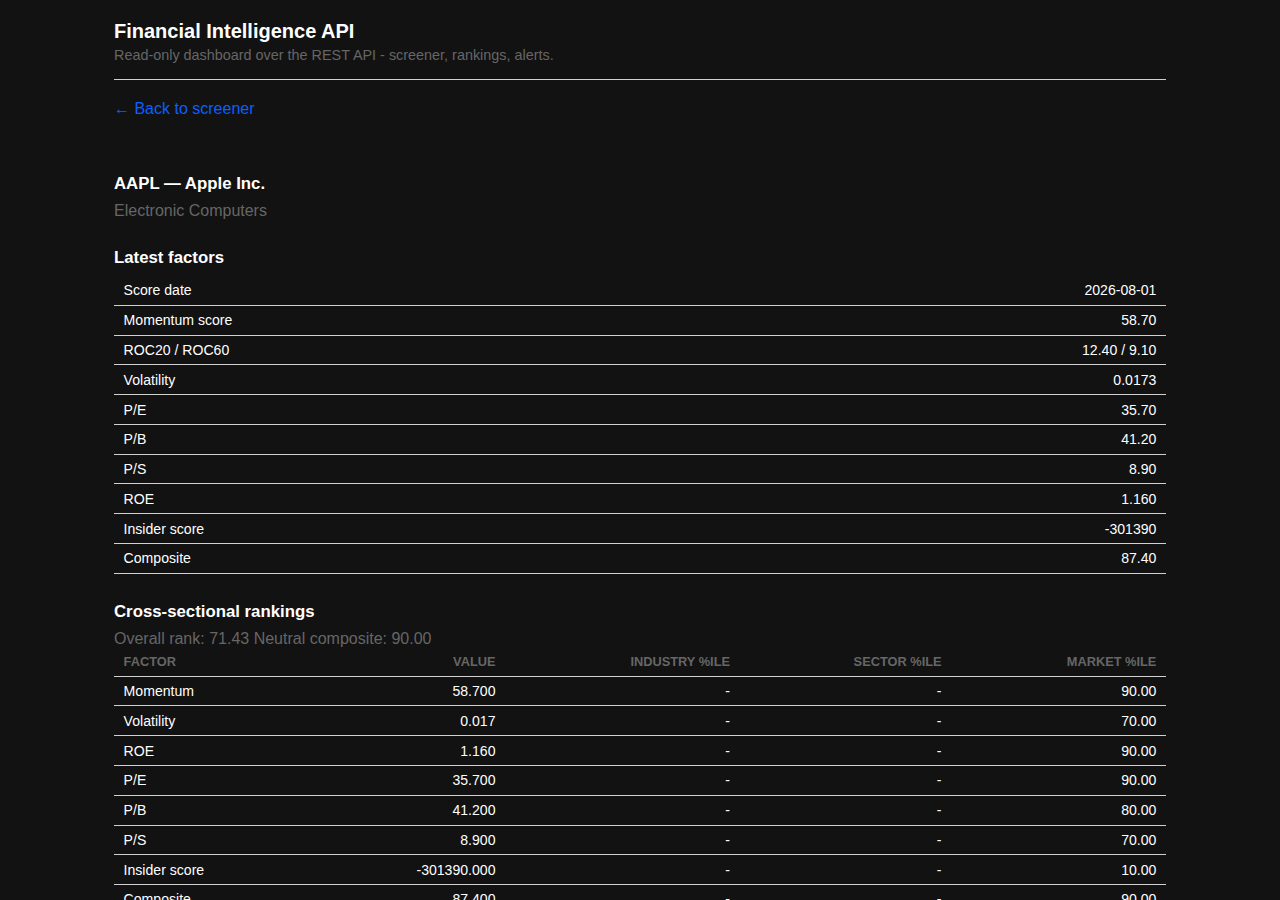Image resolution: width=1280 pixels, height=900 pixels.
Task: Click the volatility value 0.0173
Action: click(x=1134, y=380)
